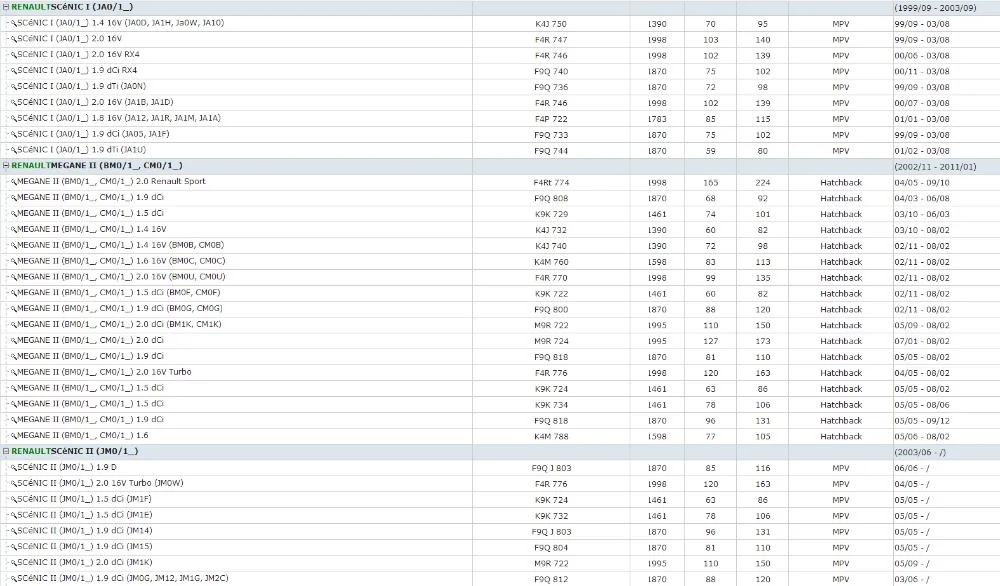Click engine code F9Q 812
The image size is (1000, 586).
(551, 580)
